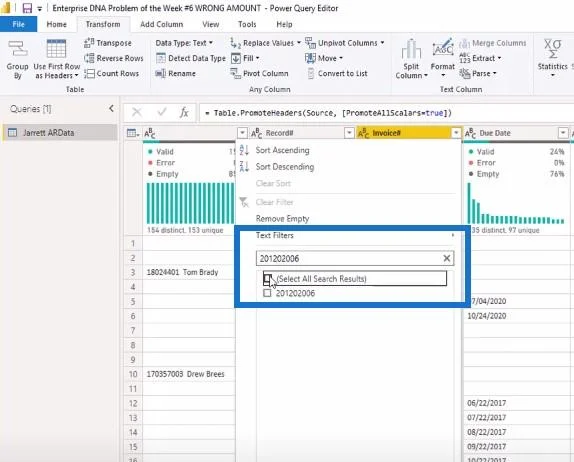Click the Fill icon
The height and width of the screenshot is (462, 574).
click(236, 58)
